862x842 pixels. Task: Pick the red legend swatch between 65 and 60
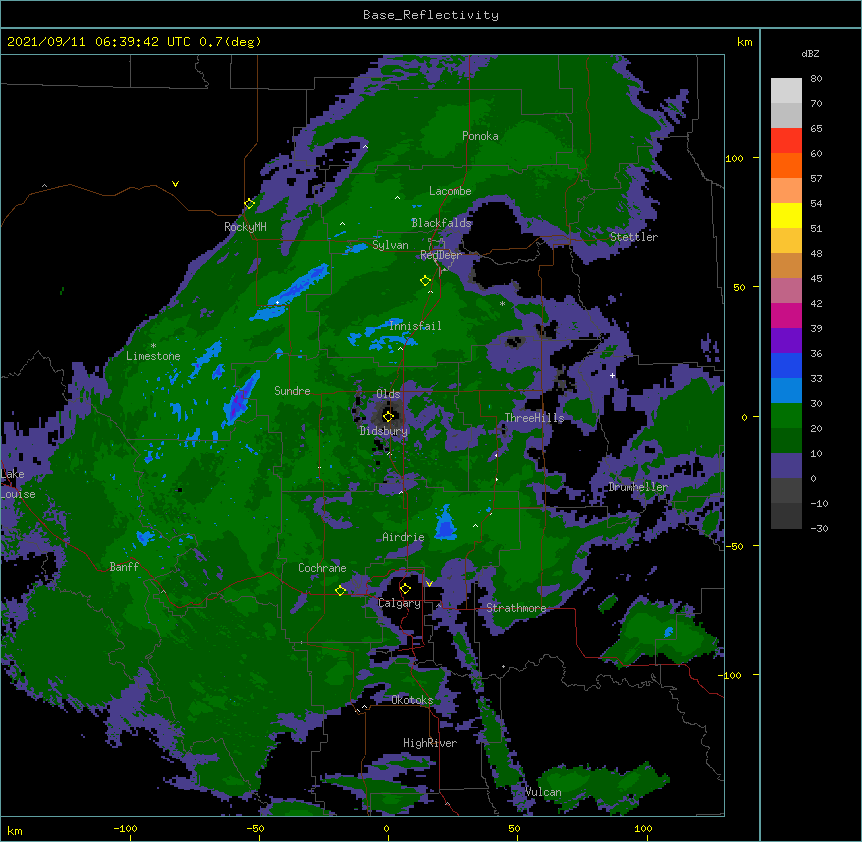(x=786, y=141)
